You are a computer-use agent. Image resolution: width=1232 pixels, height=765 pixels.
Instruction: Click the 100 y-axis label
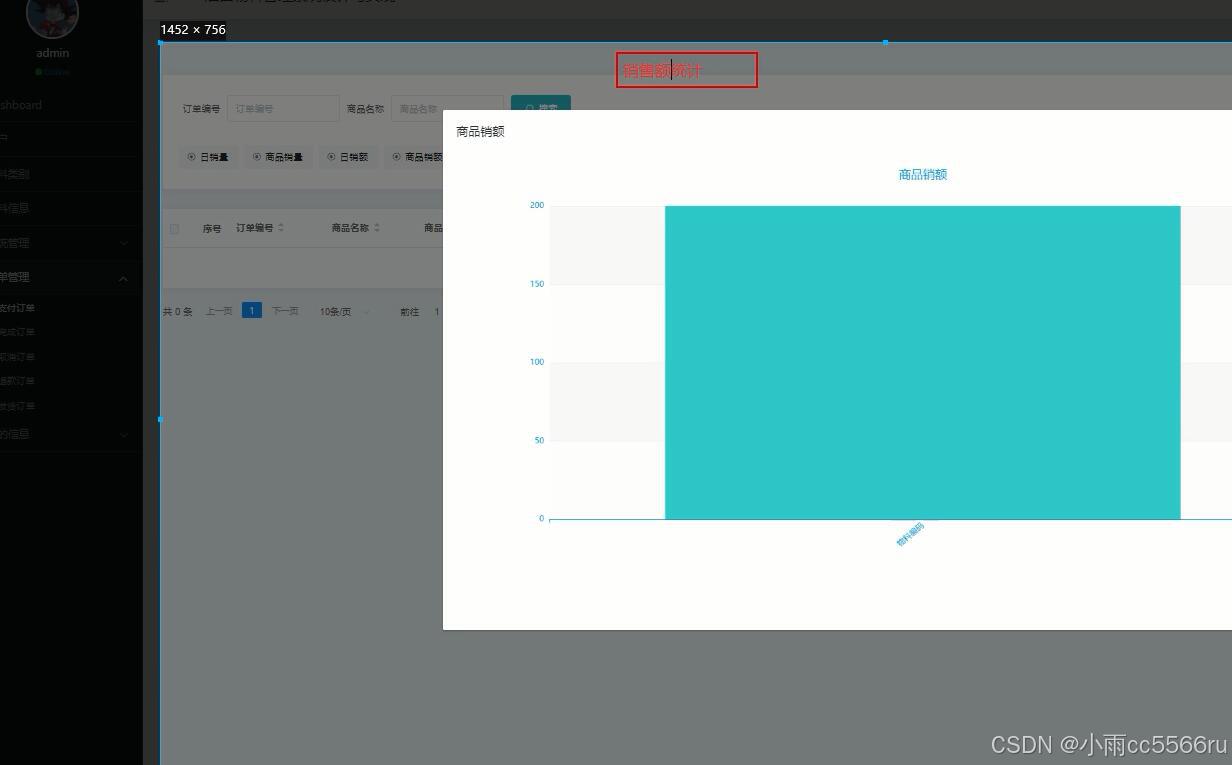[537, 362]
